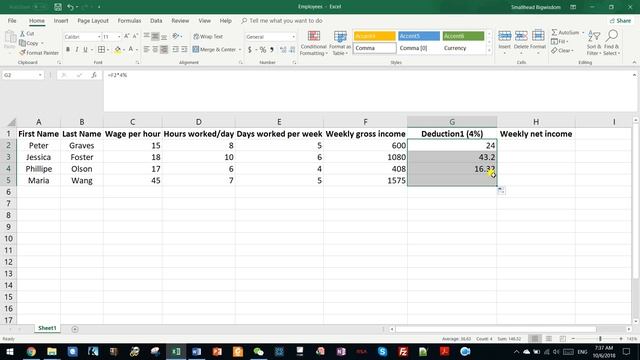
Task: Click AutoSum
Action: coord(566,32)
